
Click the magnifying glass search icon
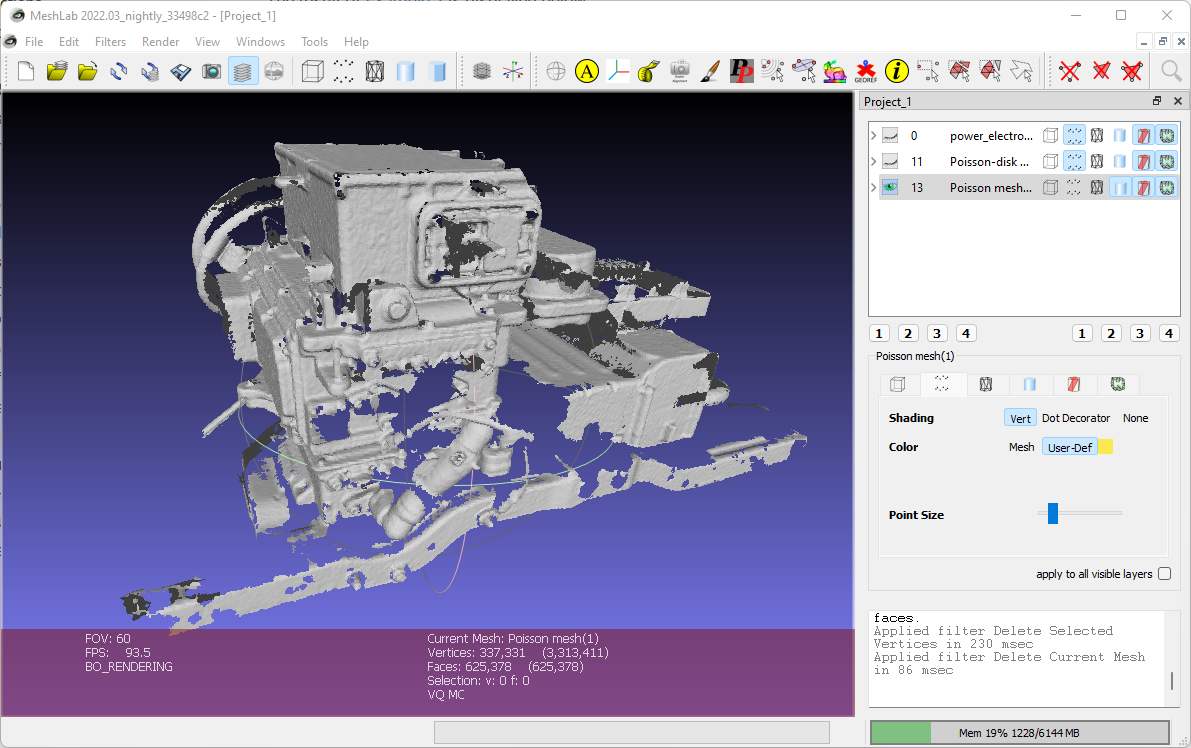click(x=1171, y=71)
